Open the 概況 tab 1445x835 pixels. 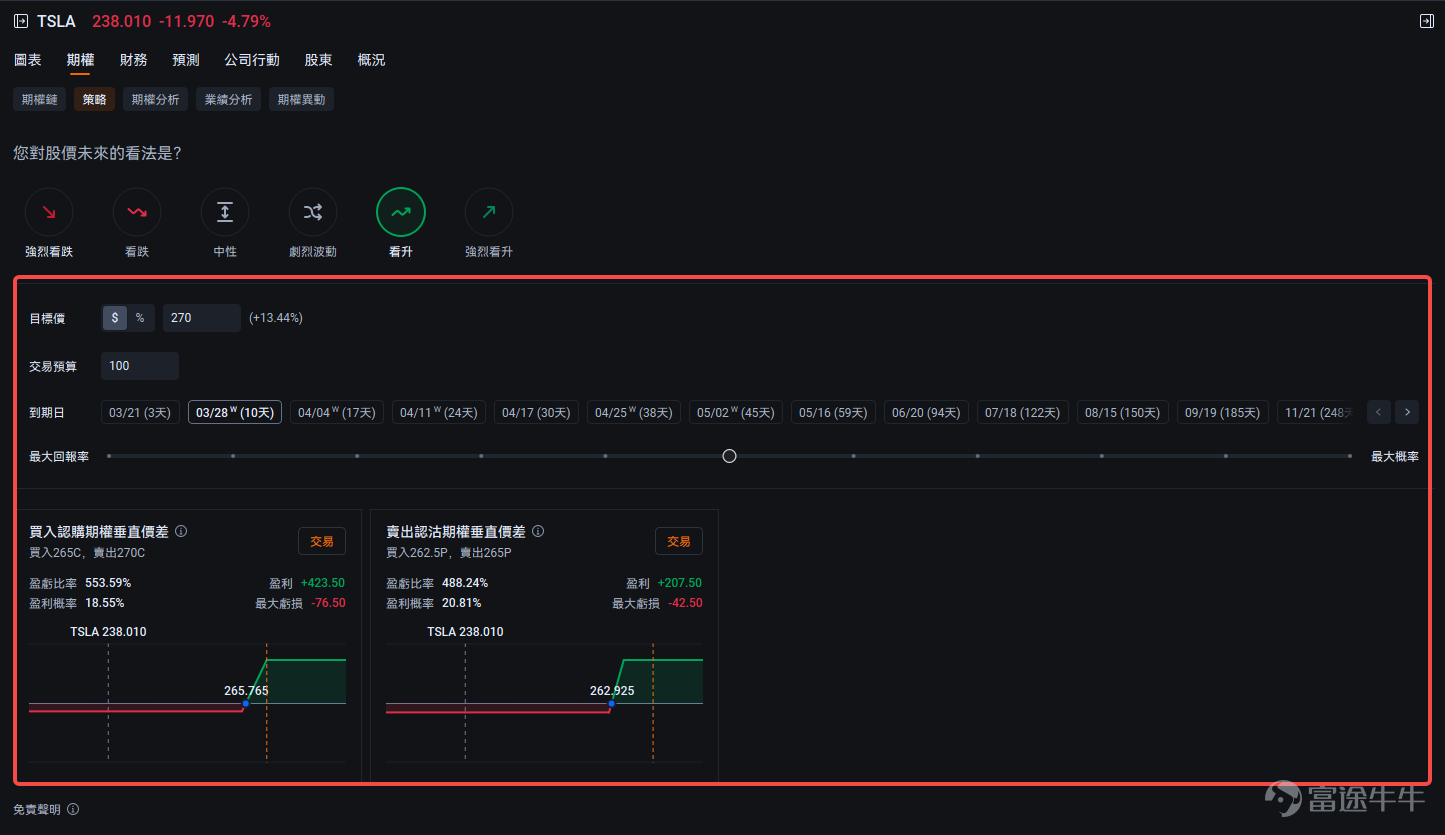(x=371, y=60)
